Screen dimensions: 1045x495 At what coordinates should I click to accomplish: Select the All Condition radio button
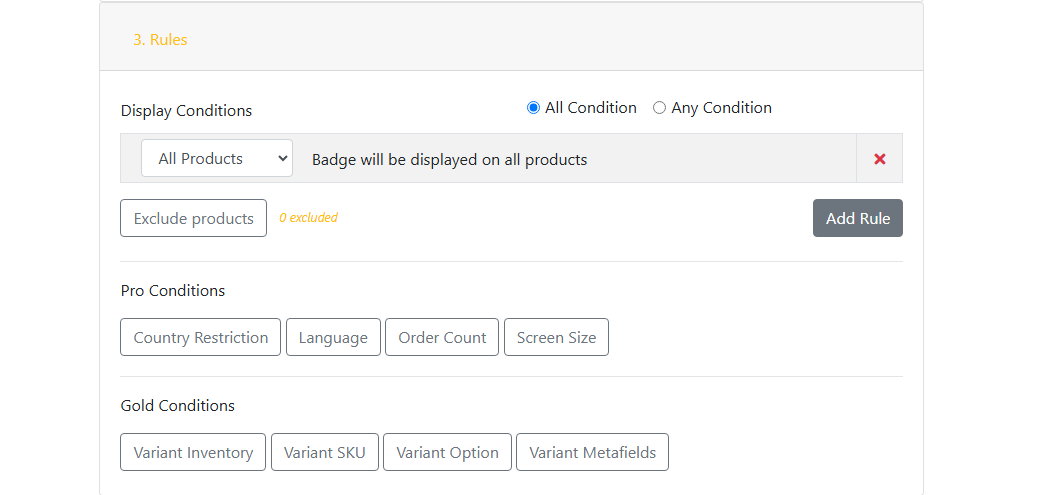534,108
